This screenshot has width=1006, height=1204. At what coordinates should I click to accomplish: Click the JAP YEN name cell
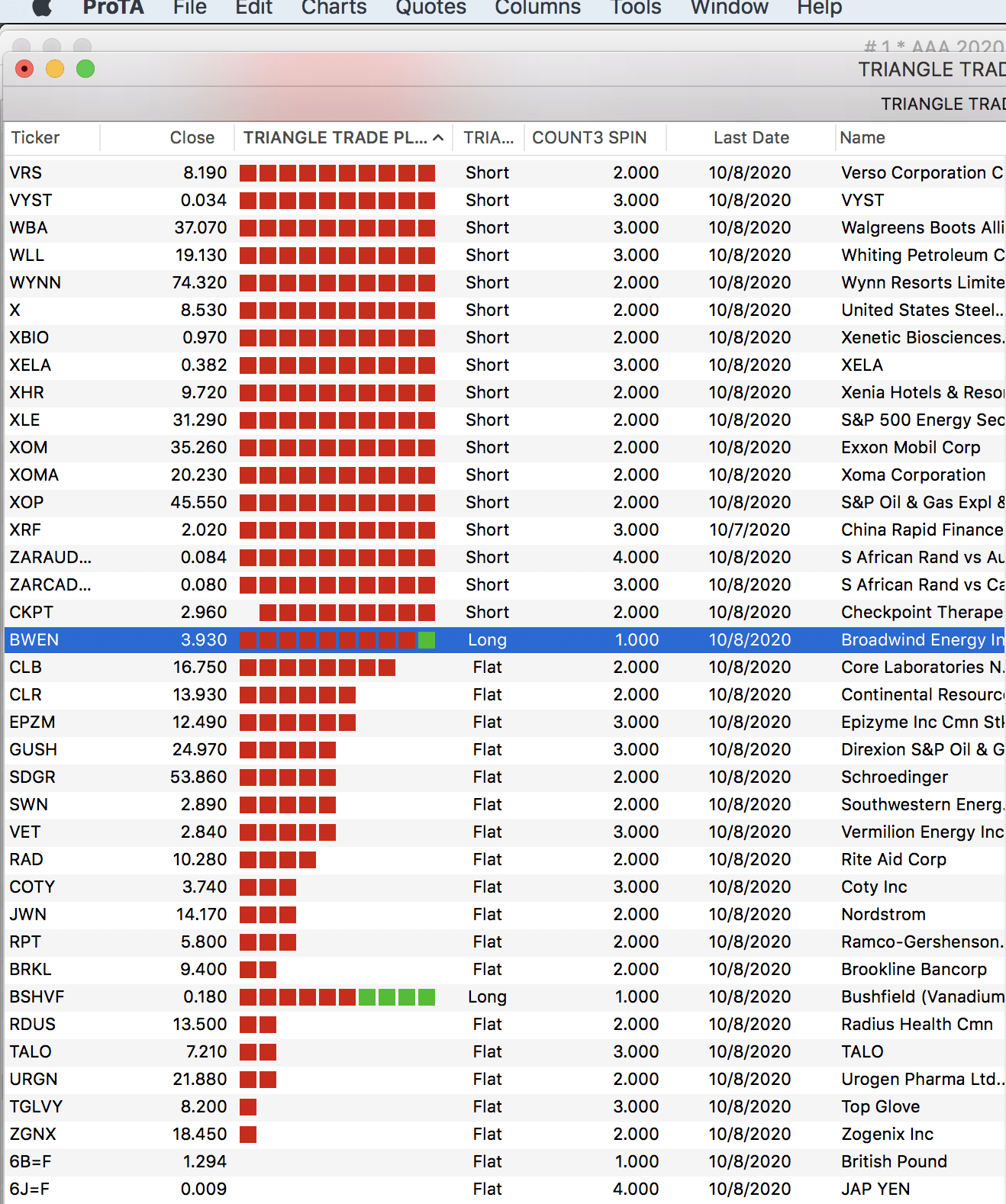[875, 1189]
